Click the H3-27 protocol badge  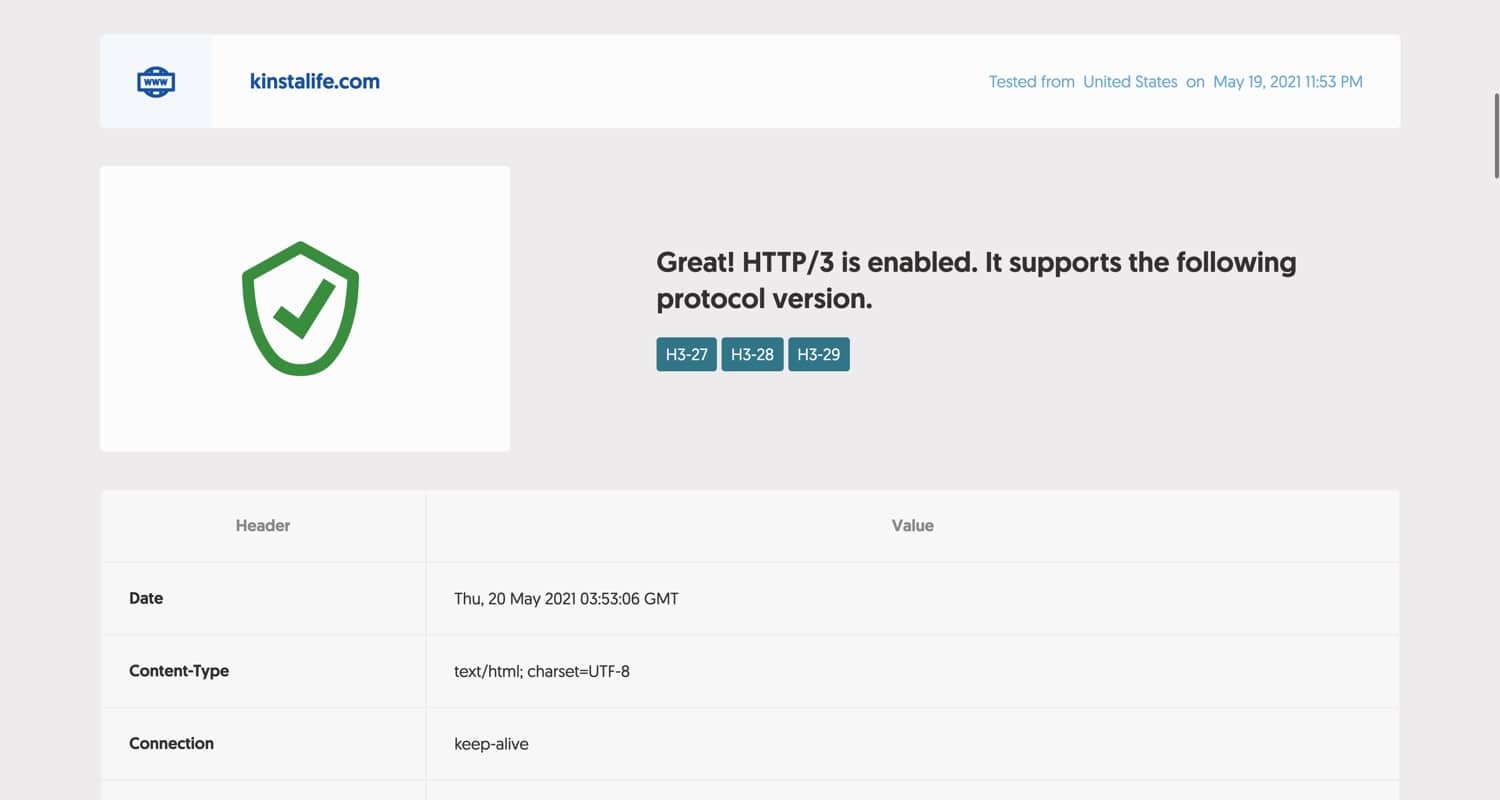(687, 353)
